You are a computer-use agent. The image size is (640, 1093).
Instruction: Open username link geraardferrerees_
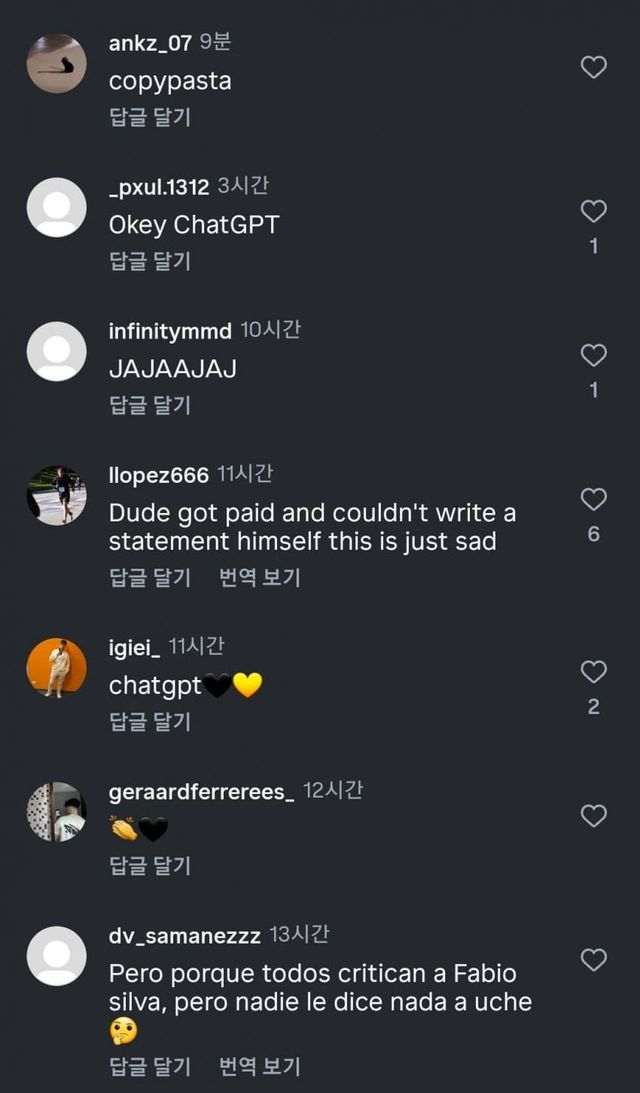[x=201, y=793]
